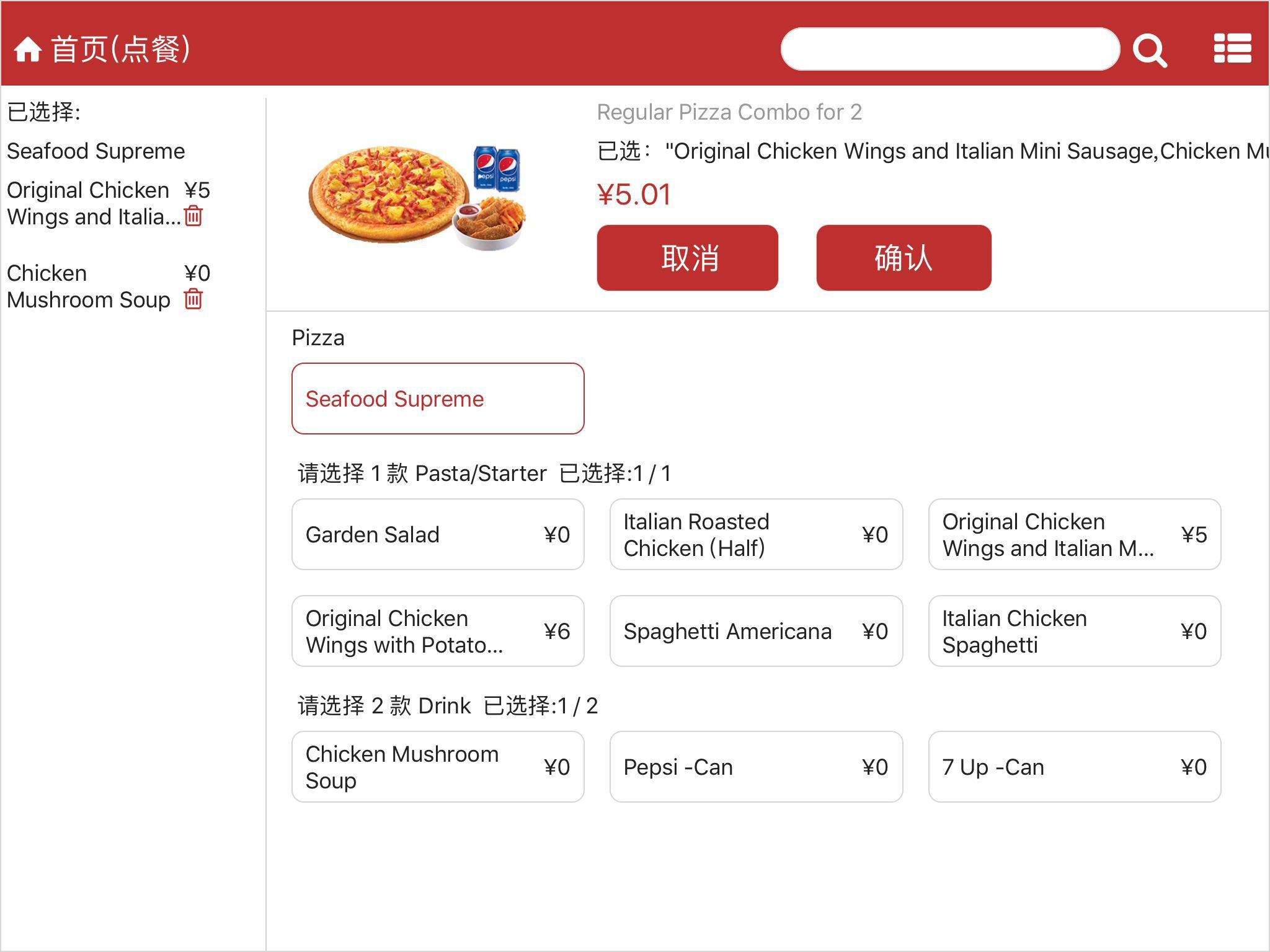Viewport: 1270px width, 952px height.
Task: Remove Chicken Mushroom Soup with its trash icon
Action: tap(193, 299)
